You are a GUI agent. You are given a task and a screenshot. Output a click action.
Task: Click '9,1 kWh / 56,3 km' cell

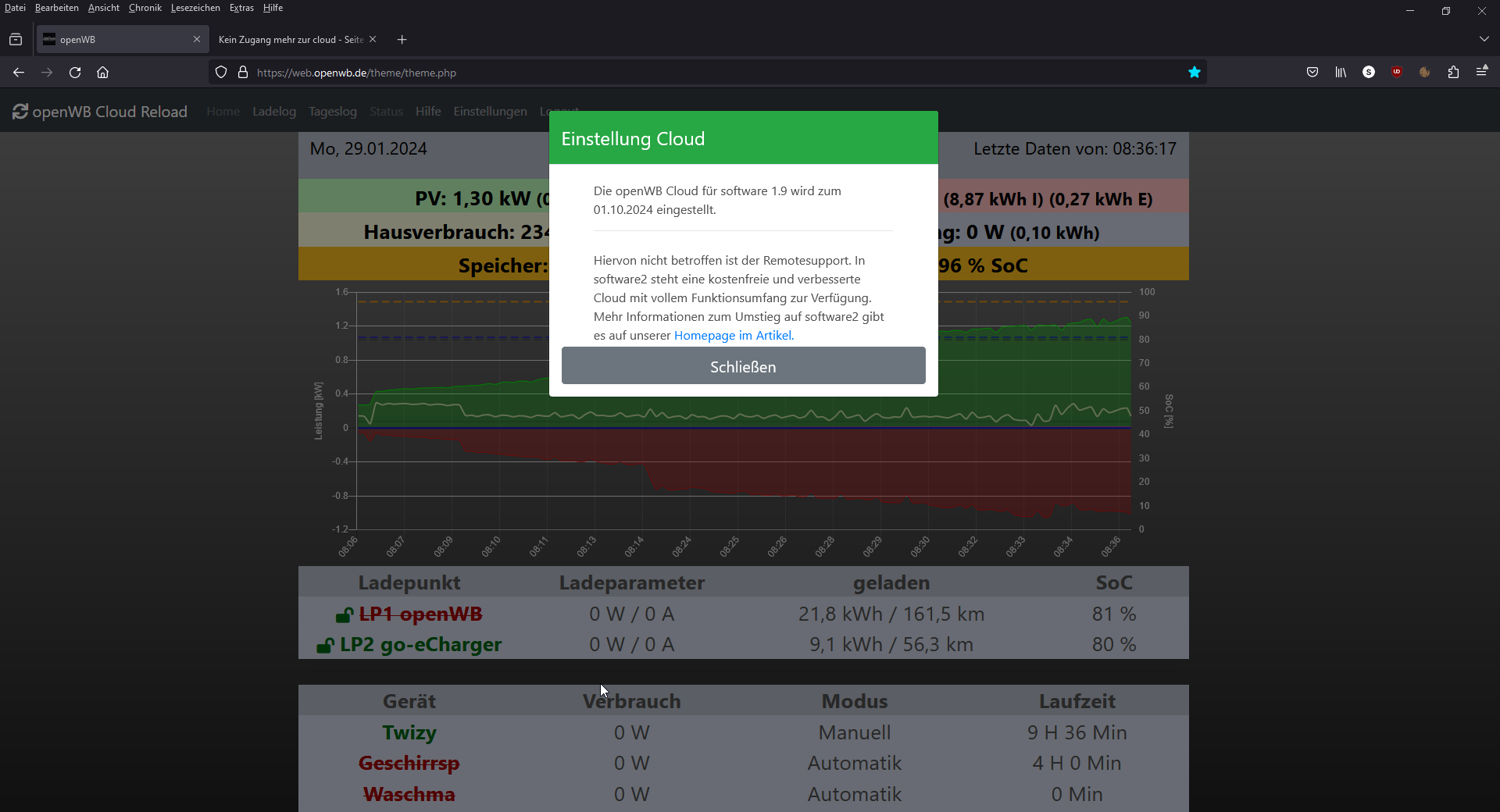(891, 645)
